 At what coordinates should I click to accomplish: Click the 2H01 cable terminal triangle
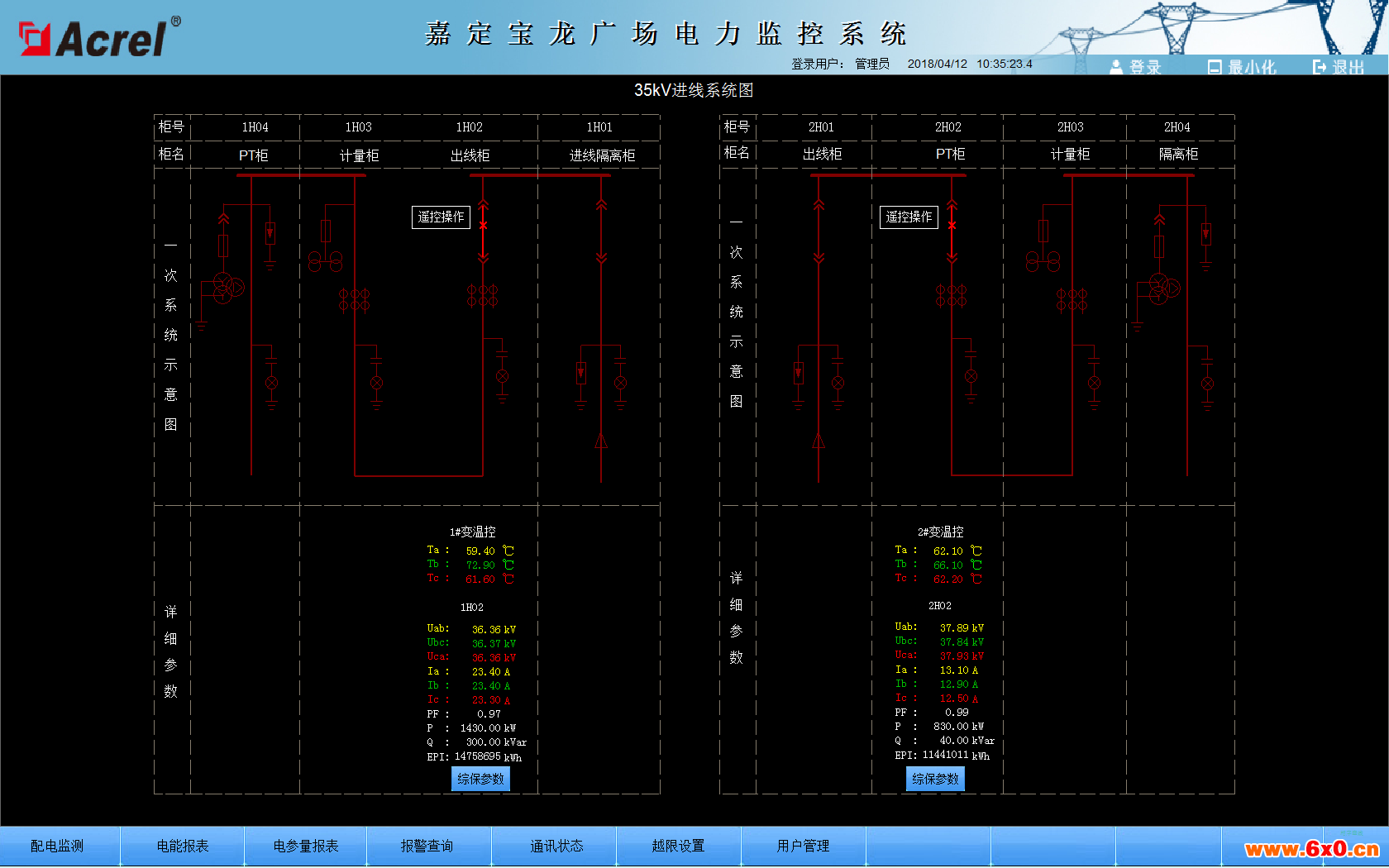[x=819, y=440]
